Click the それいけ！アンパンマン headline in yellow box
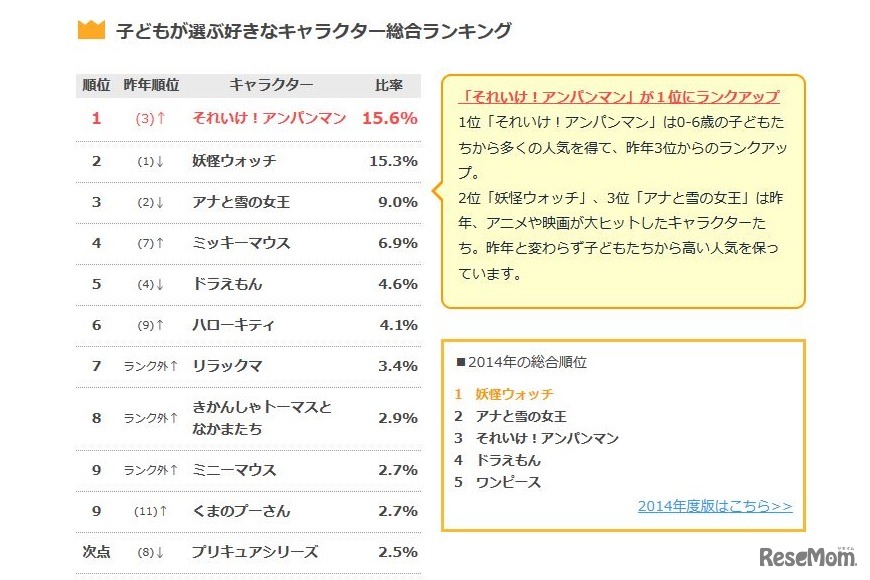 click(619, 97)
